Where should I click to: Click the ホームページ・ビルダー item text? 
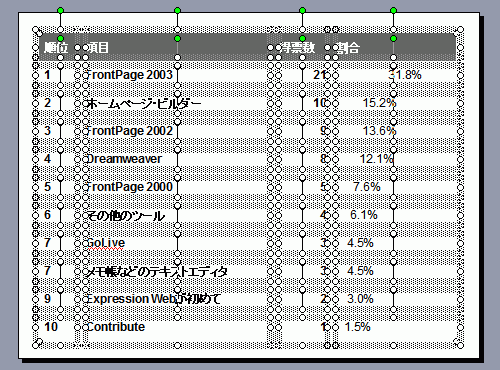144,103
